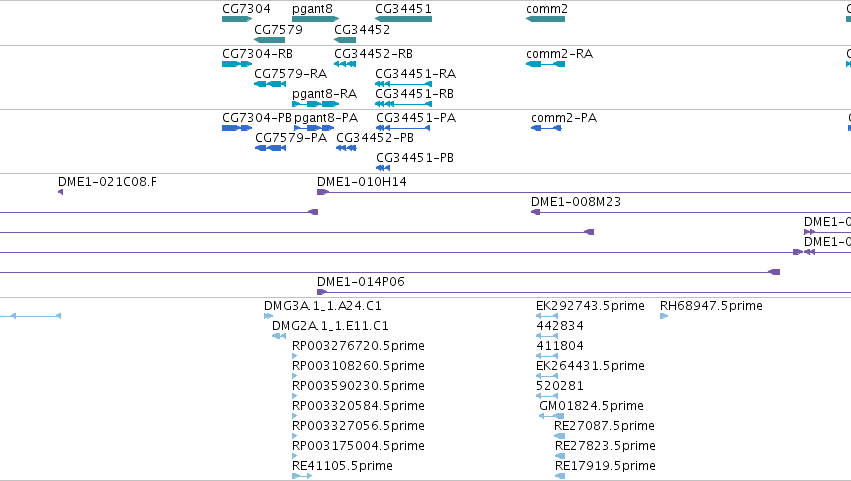Click the DME1-008M23 clone label
This screenshot has height=481, width=851.
(x=576, y=202)
